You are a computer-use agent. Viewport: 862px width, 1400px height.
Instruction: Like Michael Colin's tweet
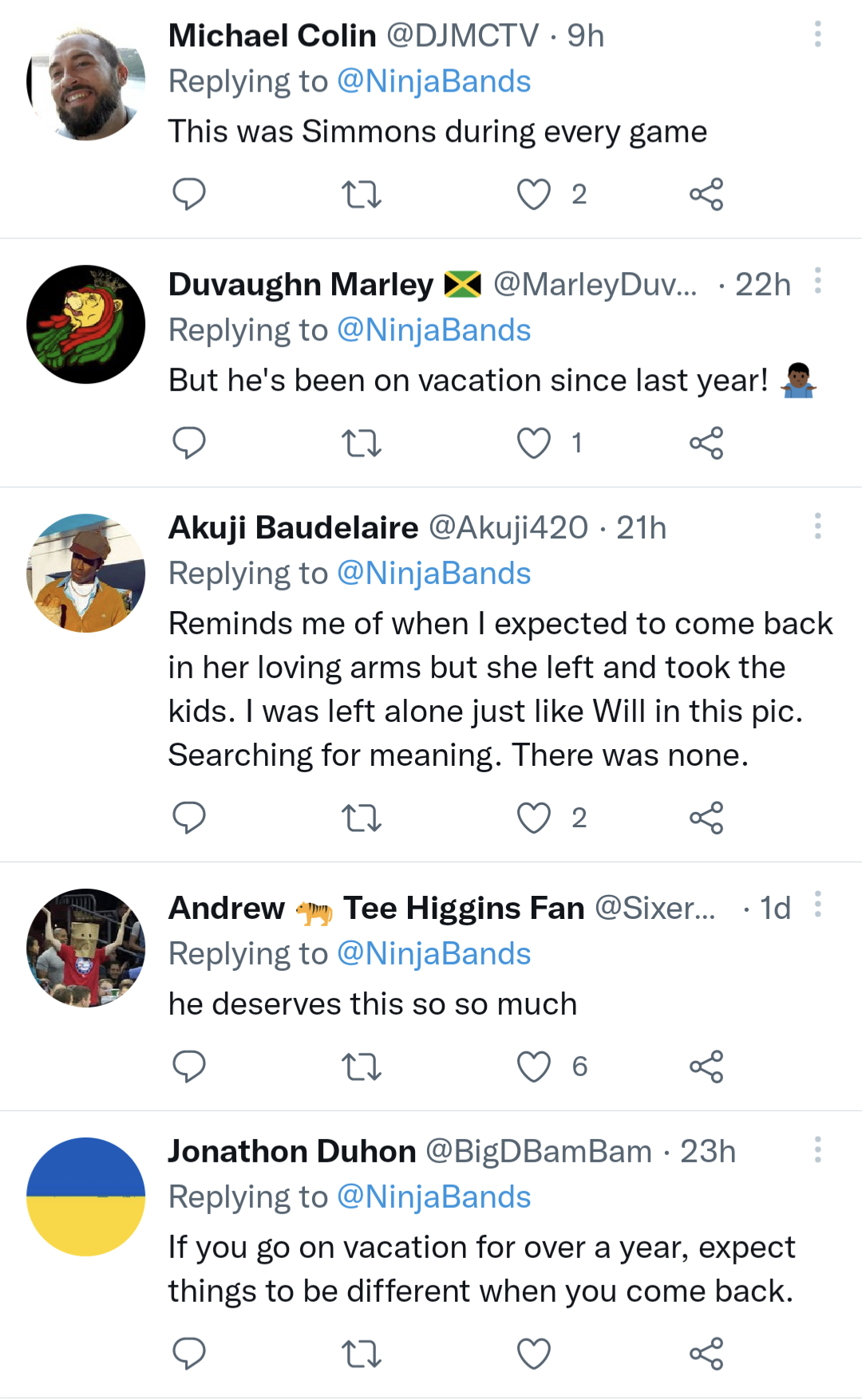click(534, 194)
